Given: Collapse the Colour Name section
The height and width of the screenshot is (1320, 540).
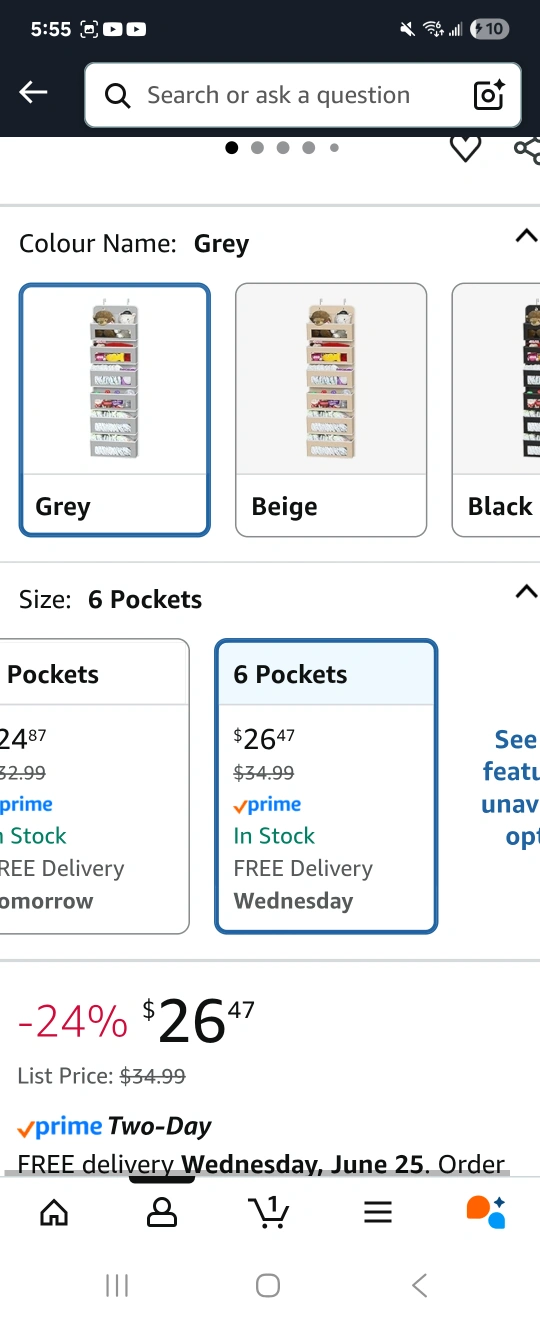Looking at the screenshot, I should pos(525,236).
